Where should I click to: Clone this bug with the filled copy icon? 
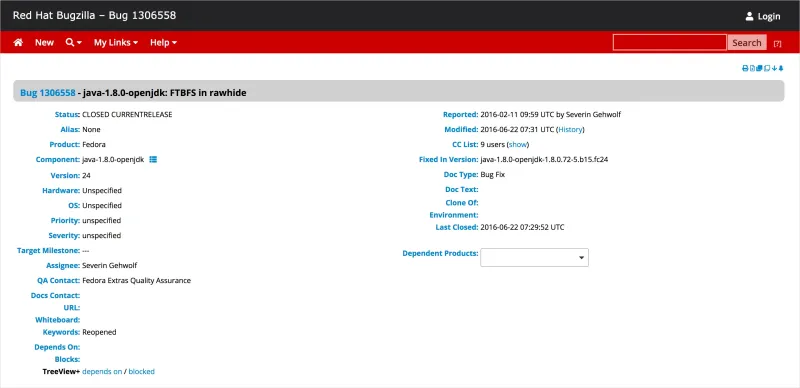[x=759, y=68]
